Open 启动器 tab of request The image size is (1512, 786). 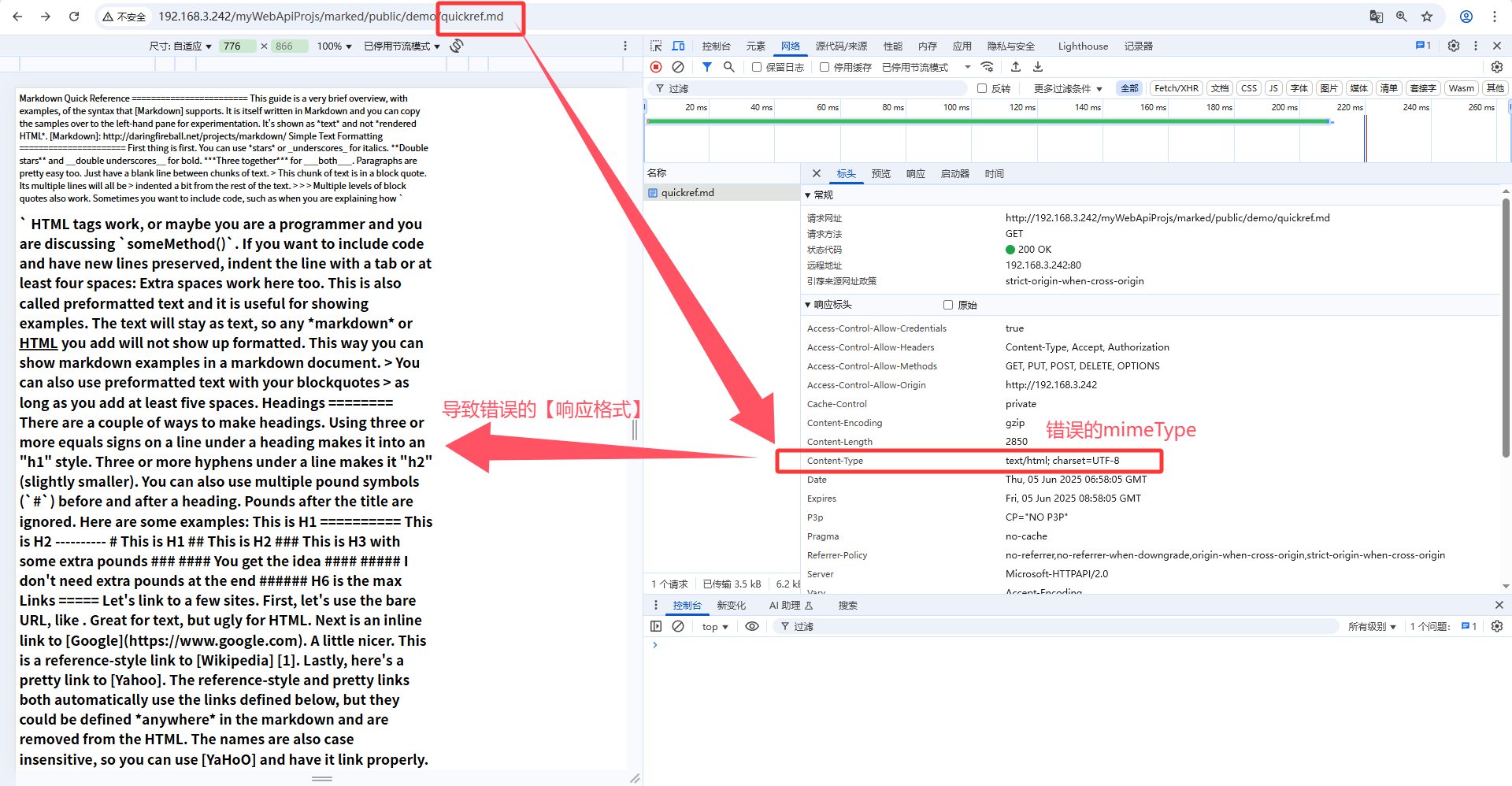[954, 173]
